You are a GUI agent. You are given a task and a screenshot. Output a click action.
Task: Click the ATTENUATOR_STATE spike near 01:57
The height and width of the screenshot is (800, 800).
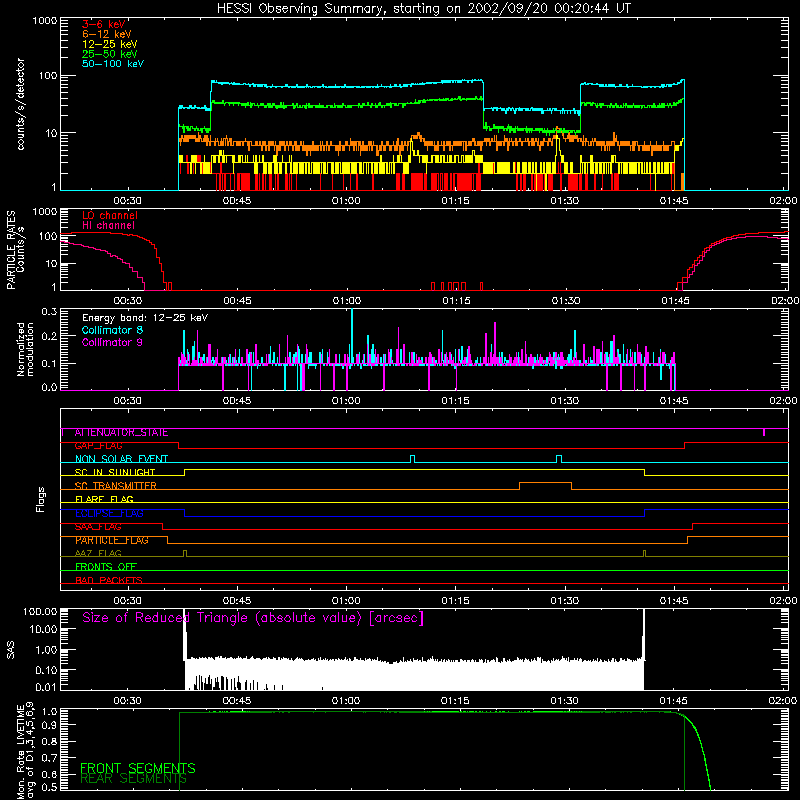(x=764, y=433)
